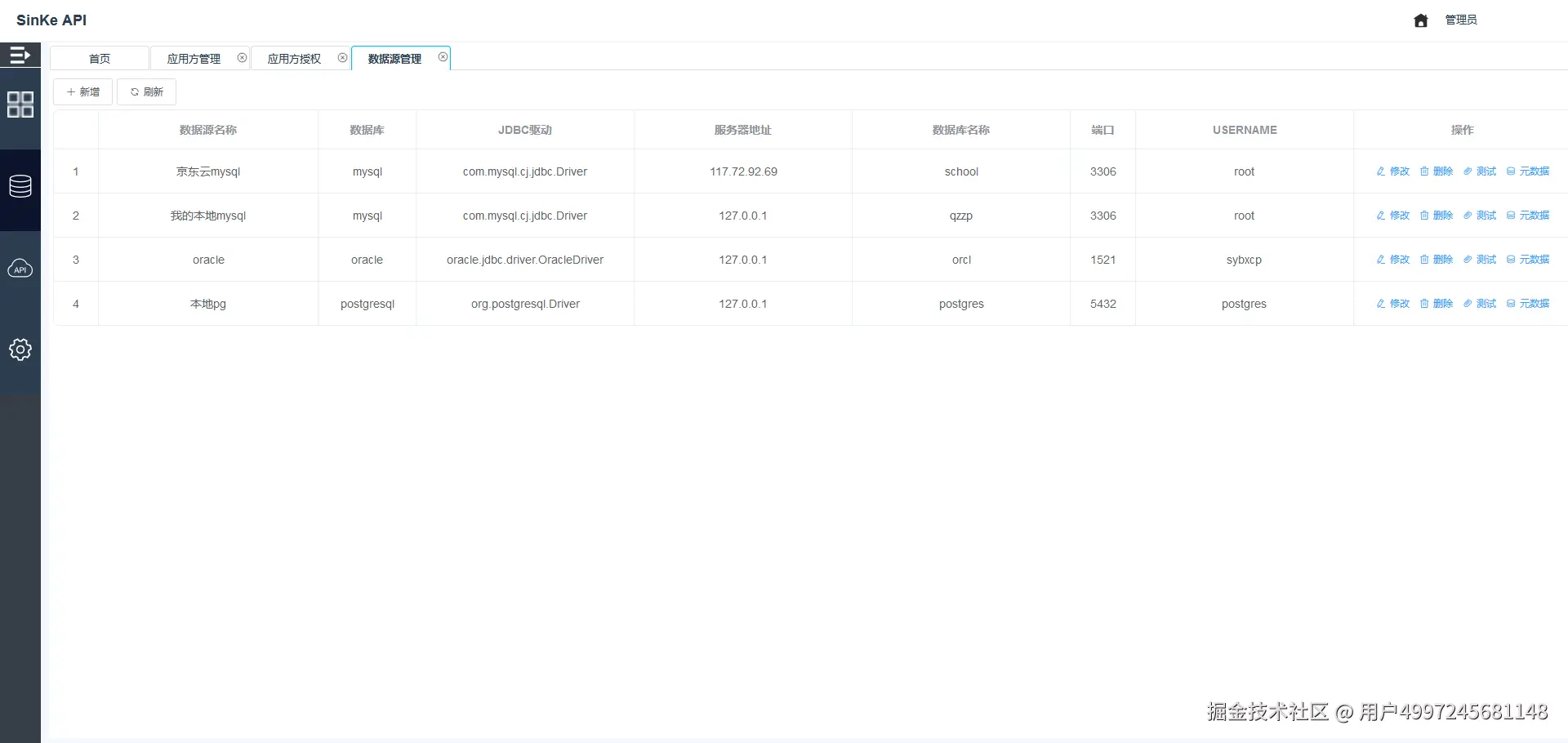The height and width of the screenshot is (743, 1568).
Task: Click the orcl database name cell
Action: click(961, 260)
